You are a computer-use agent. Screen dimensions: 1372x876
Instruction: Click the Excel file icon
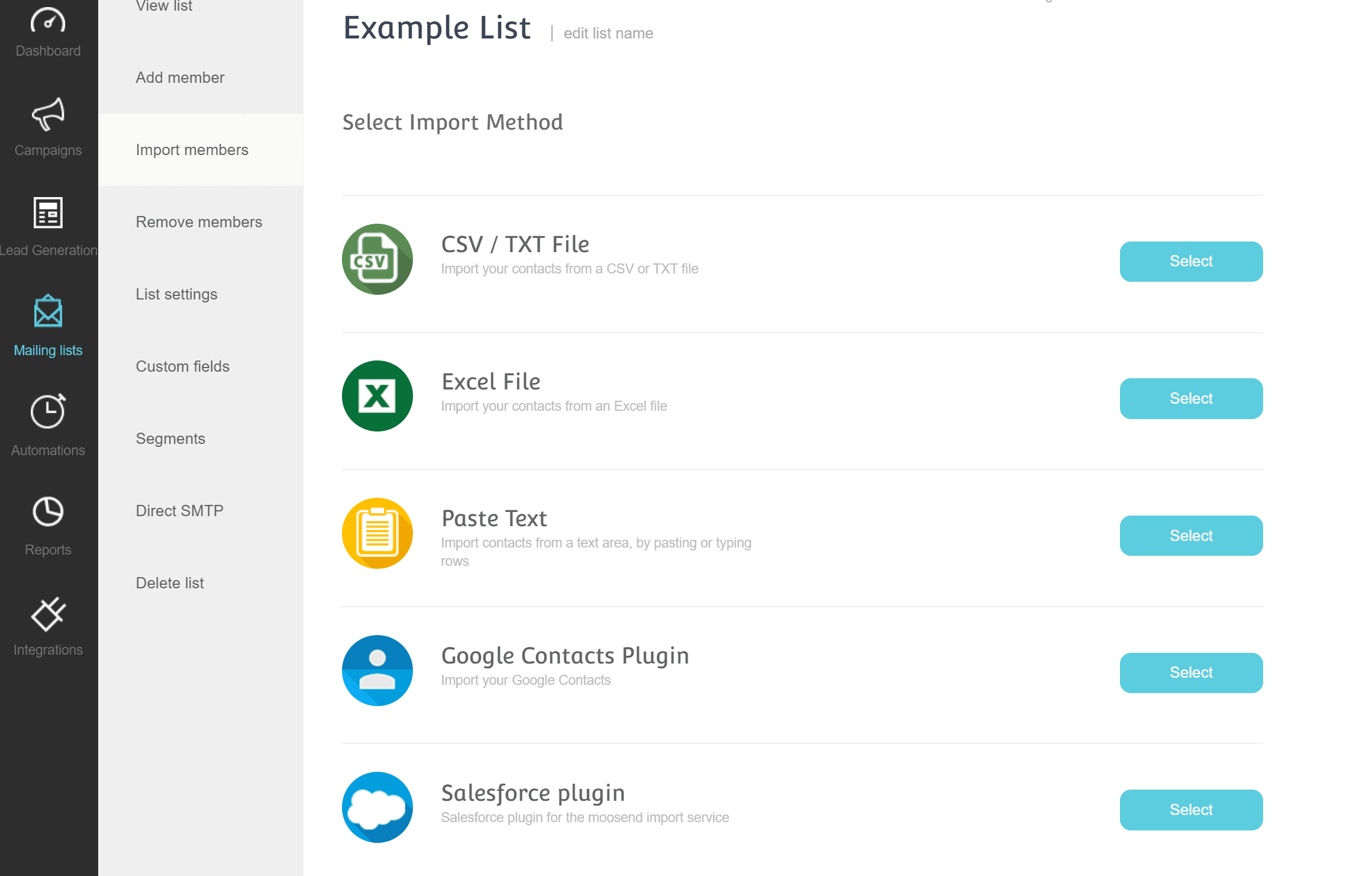click(377, 396)
